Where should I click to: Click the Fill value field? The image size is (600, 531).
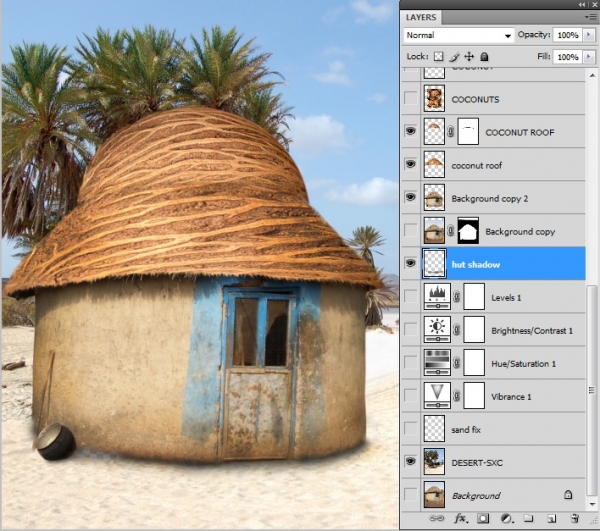click(567, 57)
